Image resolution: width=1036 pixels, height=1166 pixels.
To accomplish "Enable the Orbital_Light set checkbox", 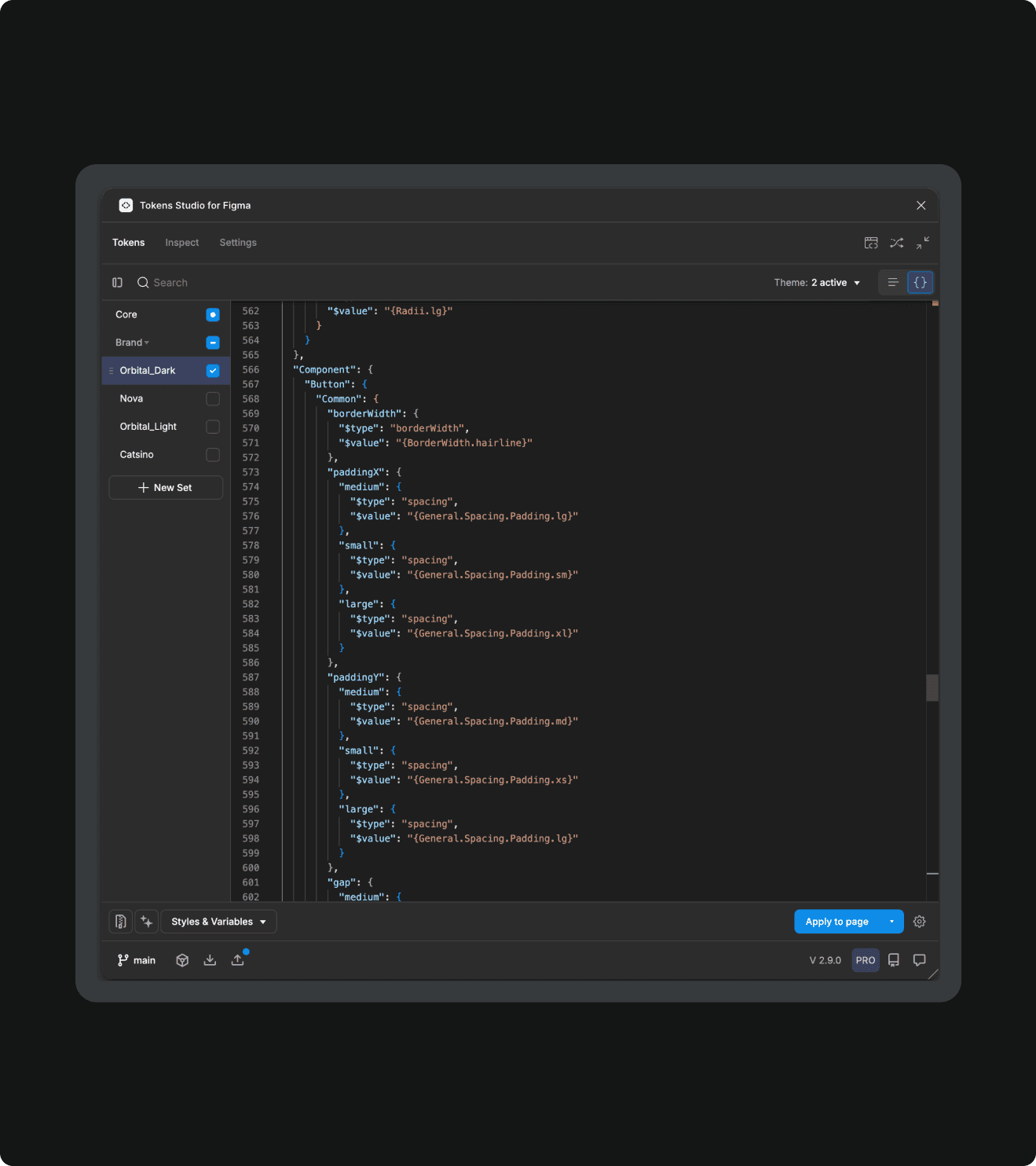I will click(x=213, y=427).
